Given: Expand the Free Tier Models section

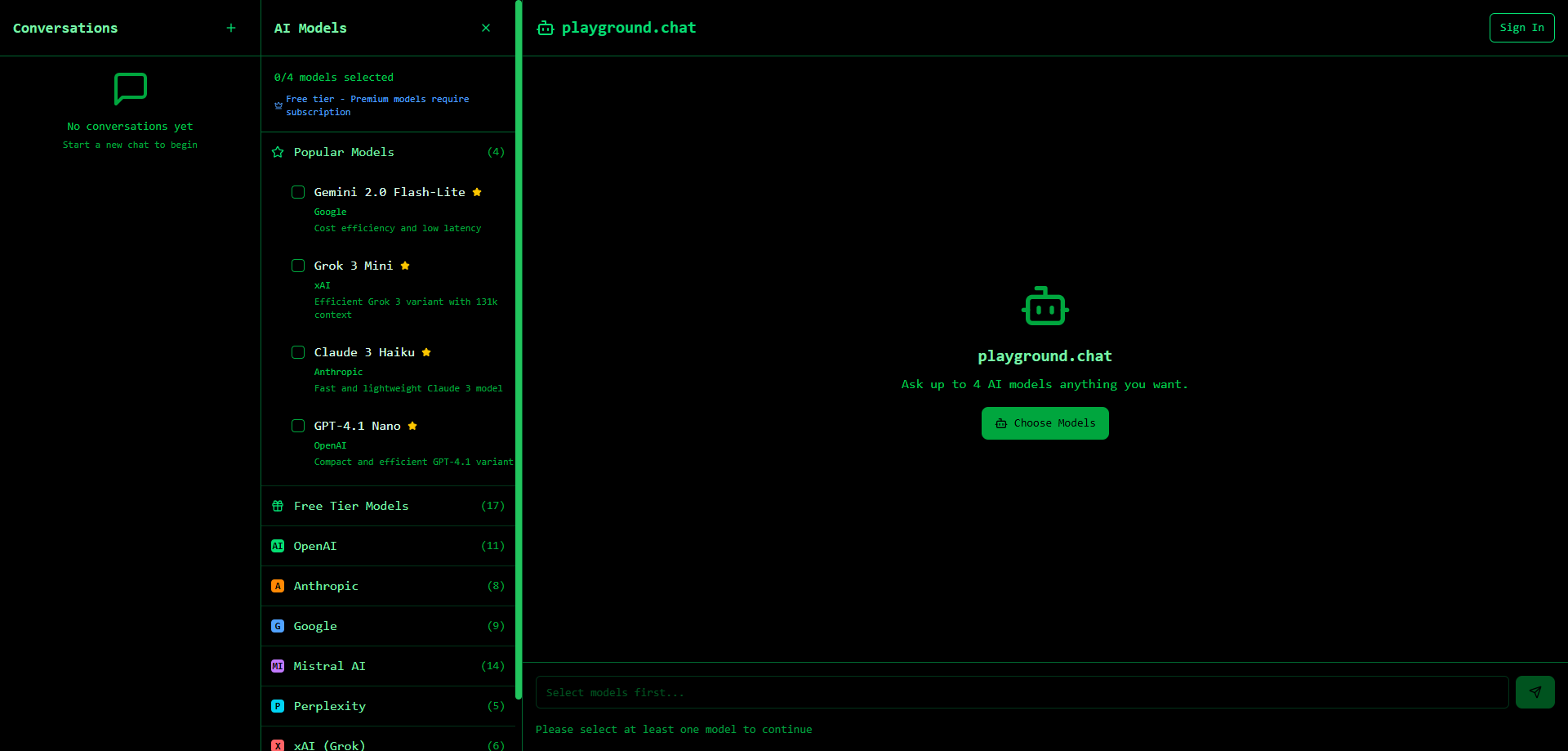Looking at the screenshot, I should [387, 506].
